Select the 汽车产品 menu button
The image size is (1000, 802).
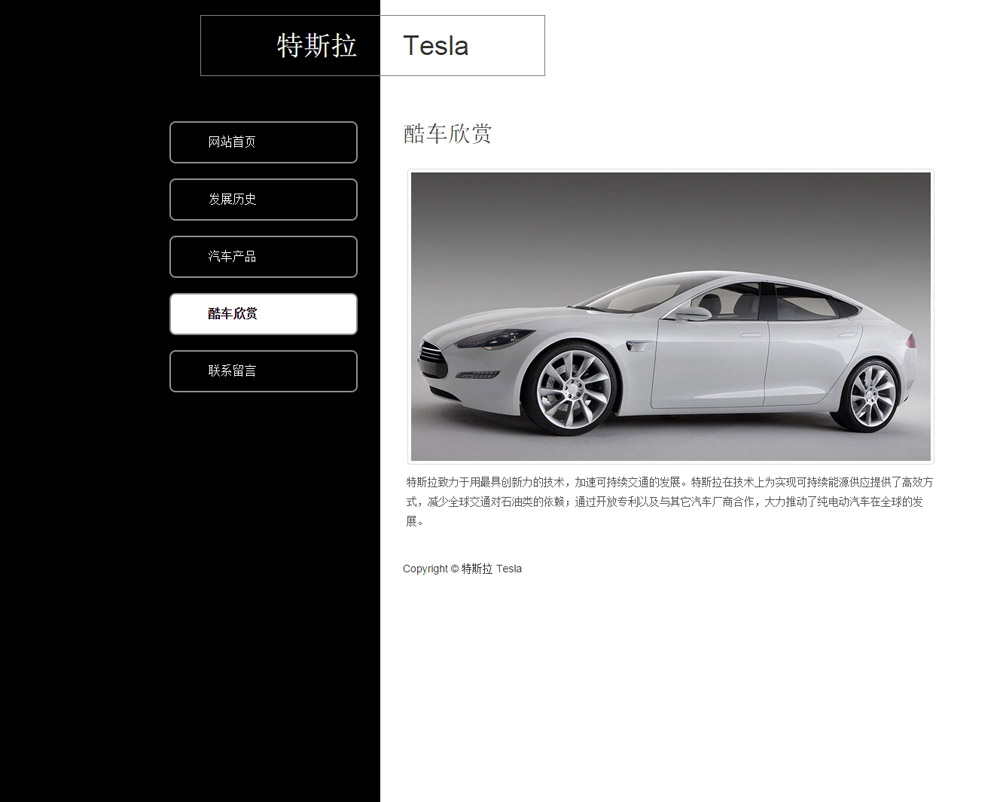263,257
